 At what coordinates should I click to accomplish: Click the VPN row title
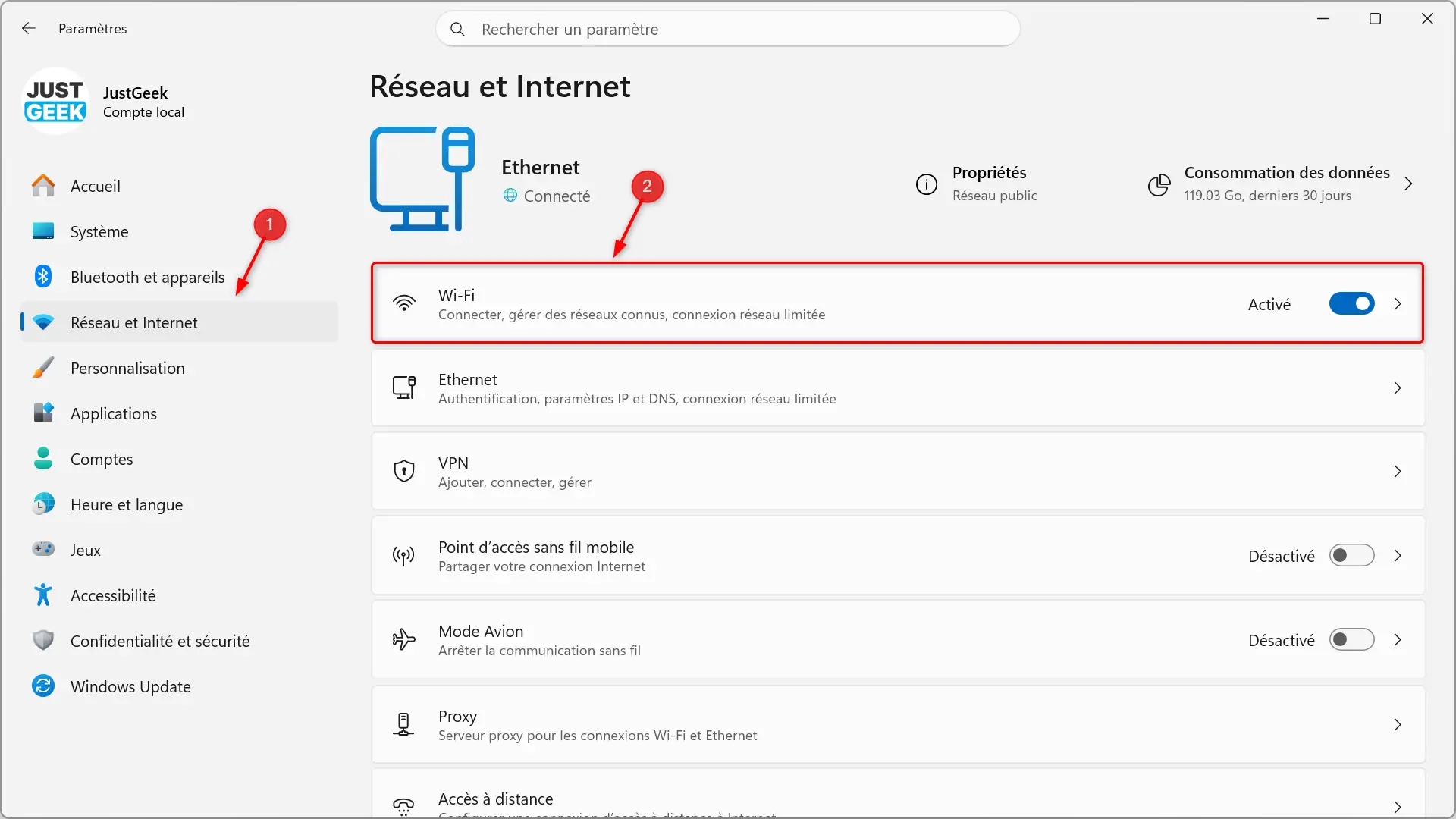tap(453, 463)
